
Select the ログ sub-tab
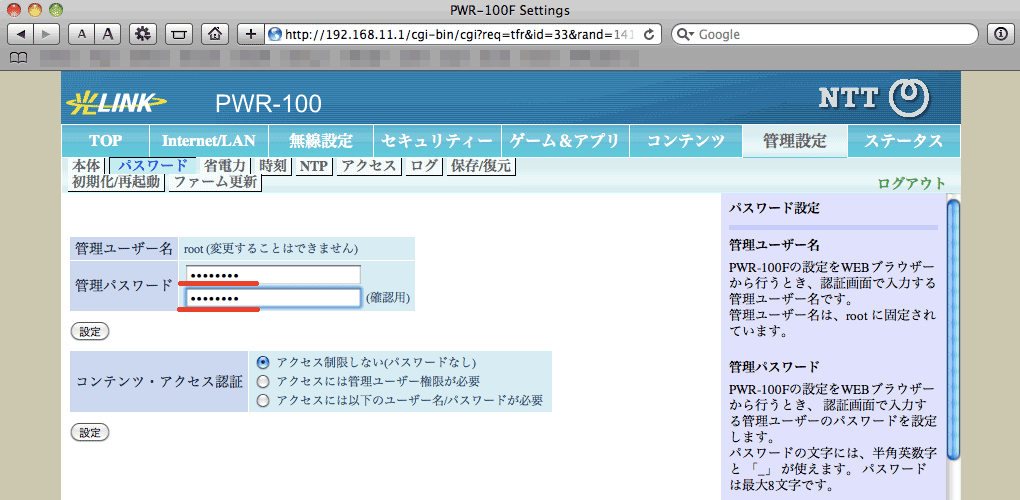424,166
